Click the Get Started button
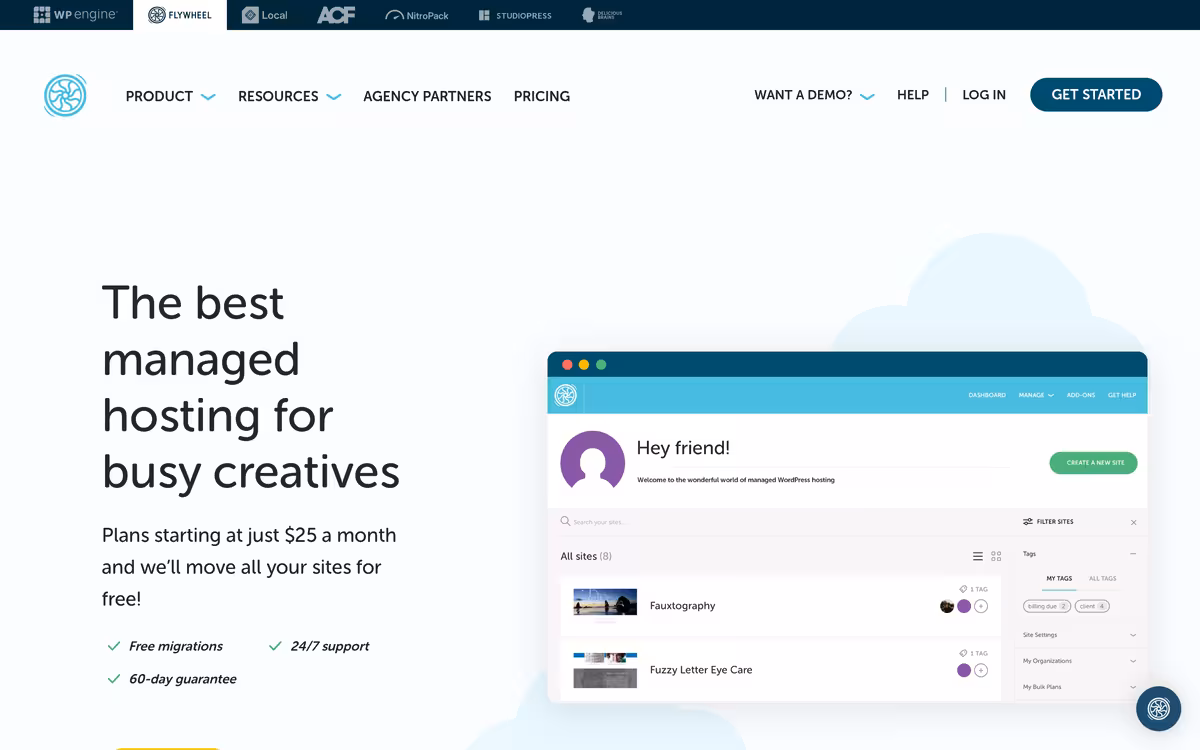Viewport: 1200px width, 750px height. [x=1096, y=94]
